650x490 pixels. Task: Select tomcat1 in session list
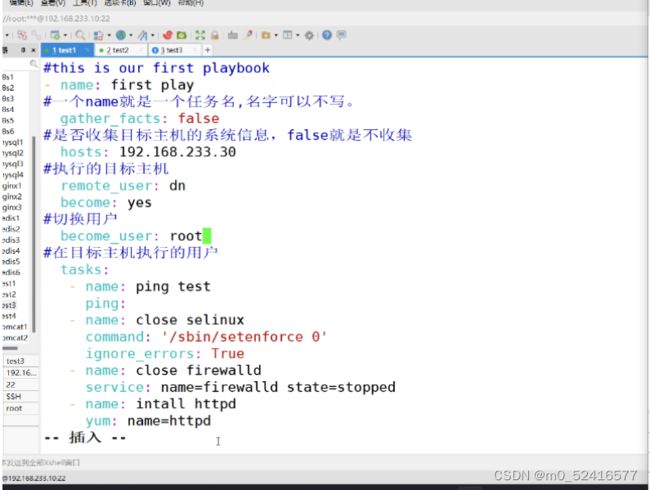pyautogui.click(x=15, y=327)
